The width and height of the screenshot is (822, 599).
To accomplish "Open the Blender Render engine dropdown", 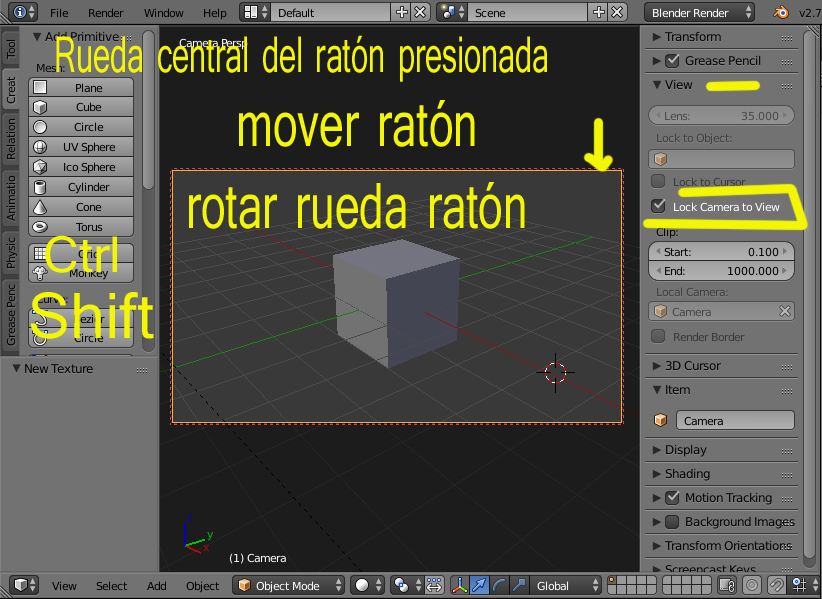I will tap(699, 13).
